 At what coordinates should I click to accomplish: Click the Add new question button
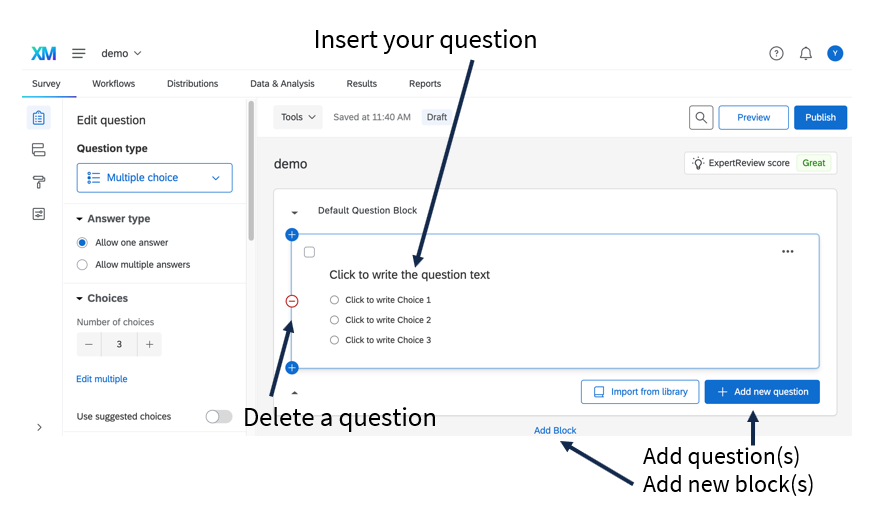tap(762, 392)
